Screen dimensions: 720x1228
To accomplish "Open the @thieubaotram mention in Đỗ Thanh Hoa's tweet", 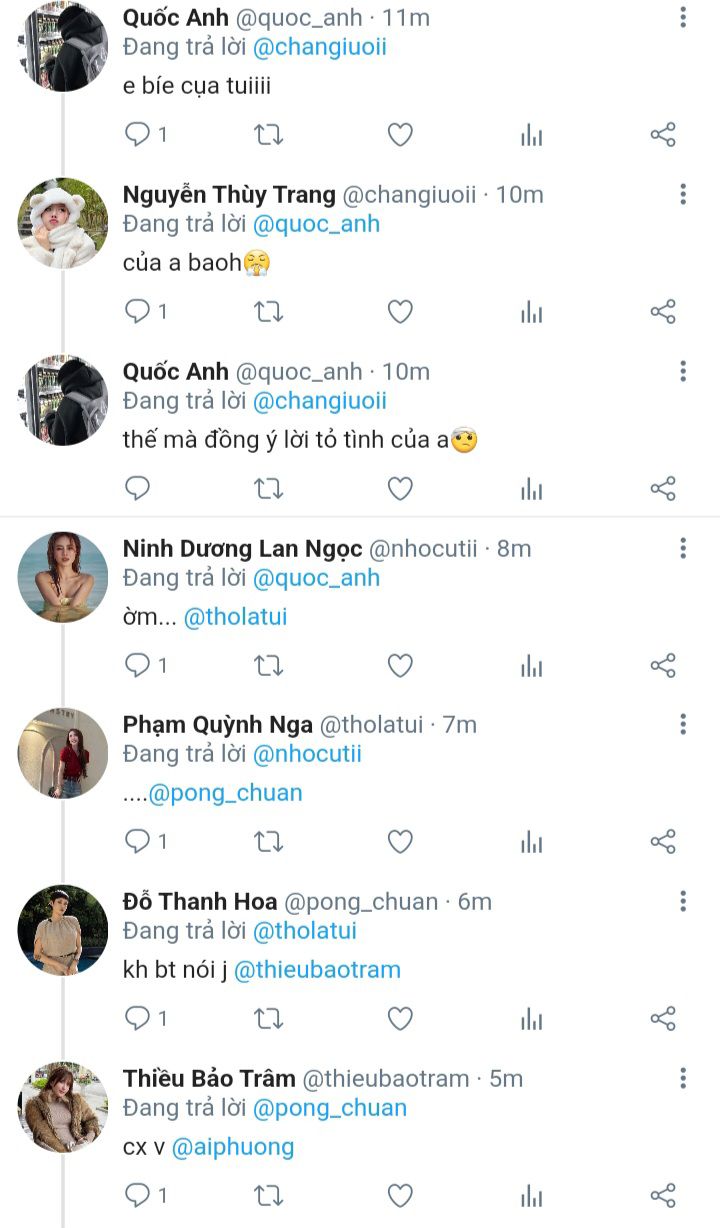I will point(317,970).
